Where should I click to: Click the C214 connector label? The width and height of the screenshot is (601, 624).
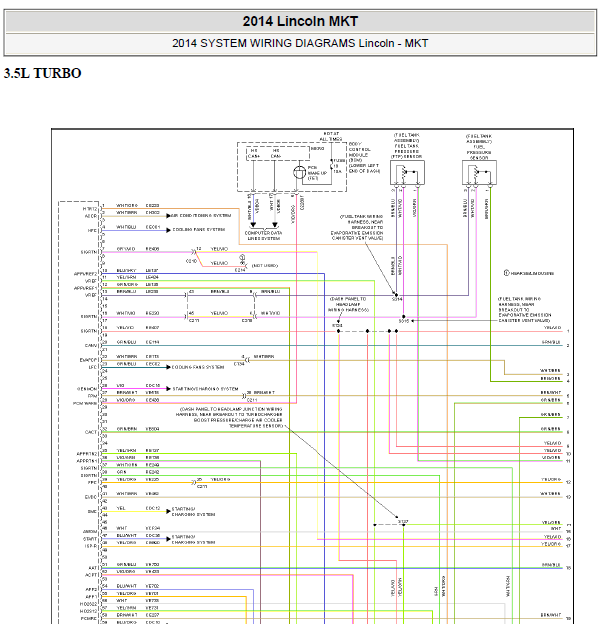[240, 270]
